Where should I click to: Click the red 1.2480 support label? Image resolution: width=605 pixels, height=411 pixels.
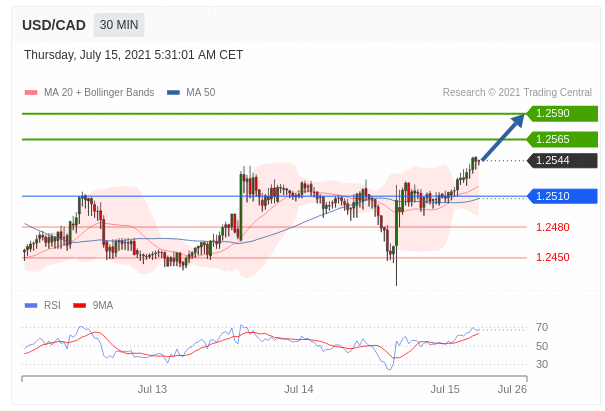point(552,227)
